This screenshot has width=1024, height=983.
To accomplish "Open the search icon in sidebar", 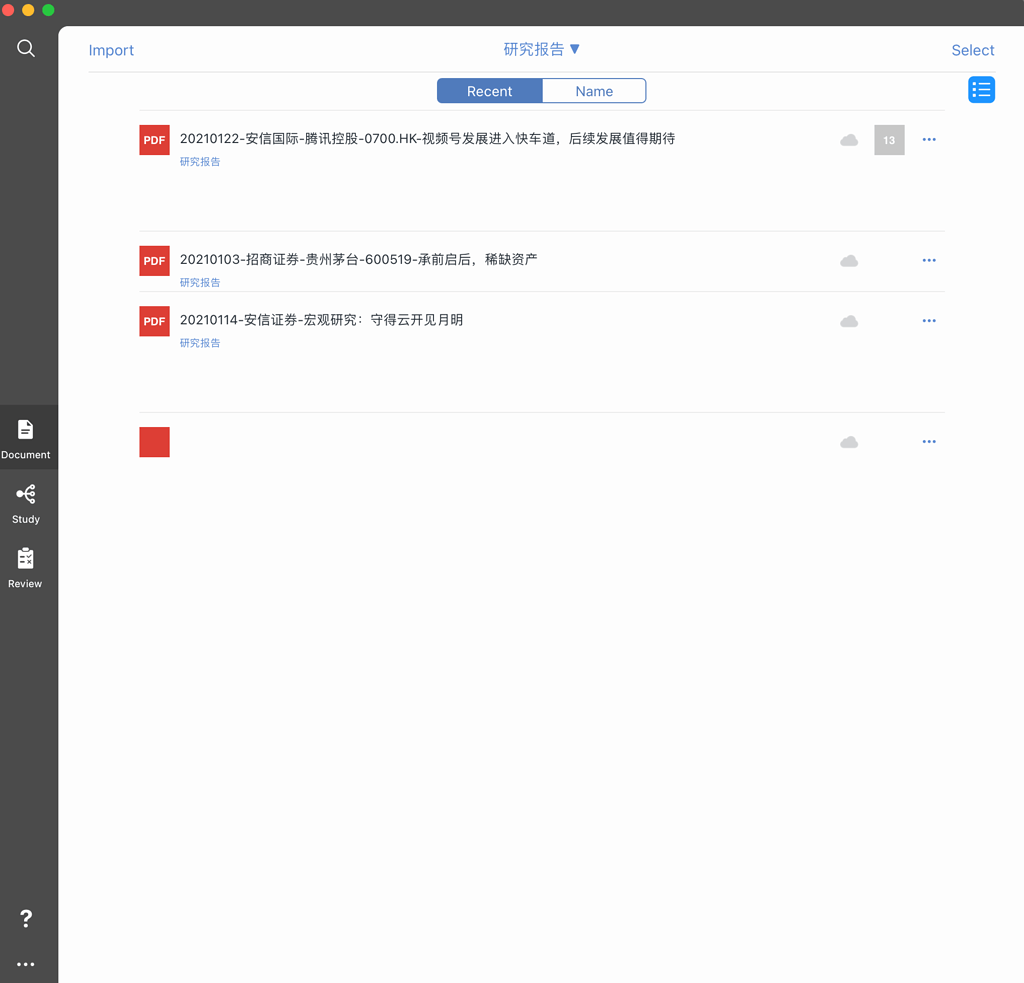I will coord(26,49).
